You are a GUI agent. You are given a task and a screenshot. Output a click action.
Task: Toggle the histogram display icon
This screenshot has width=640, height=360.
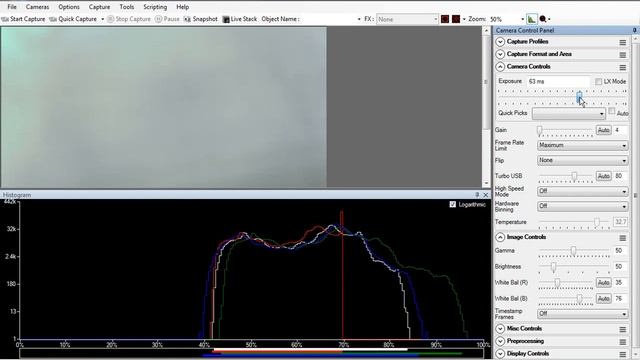coord(531,19)
